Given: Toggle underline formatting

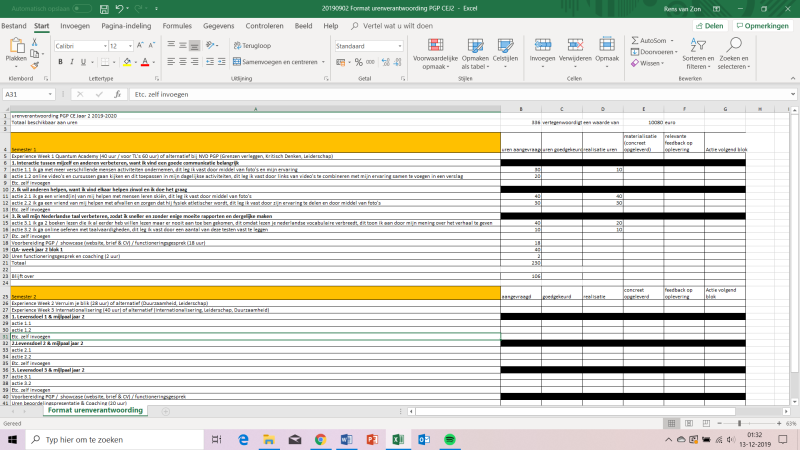Looking at the screenshot, I should (x=83, y=62).
